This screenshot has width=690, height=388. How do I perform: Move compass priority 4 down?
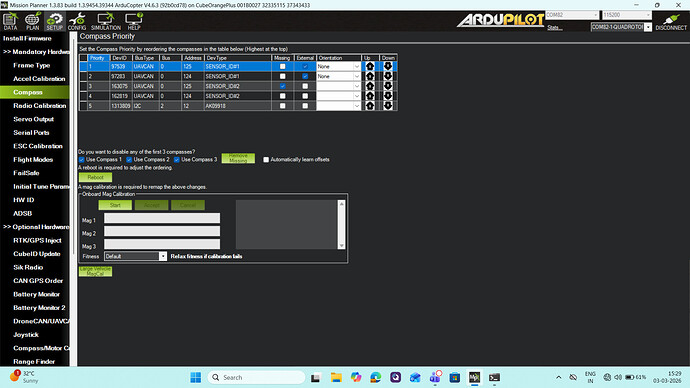(x=388, y=96)
